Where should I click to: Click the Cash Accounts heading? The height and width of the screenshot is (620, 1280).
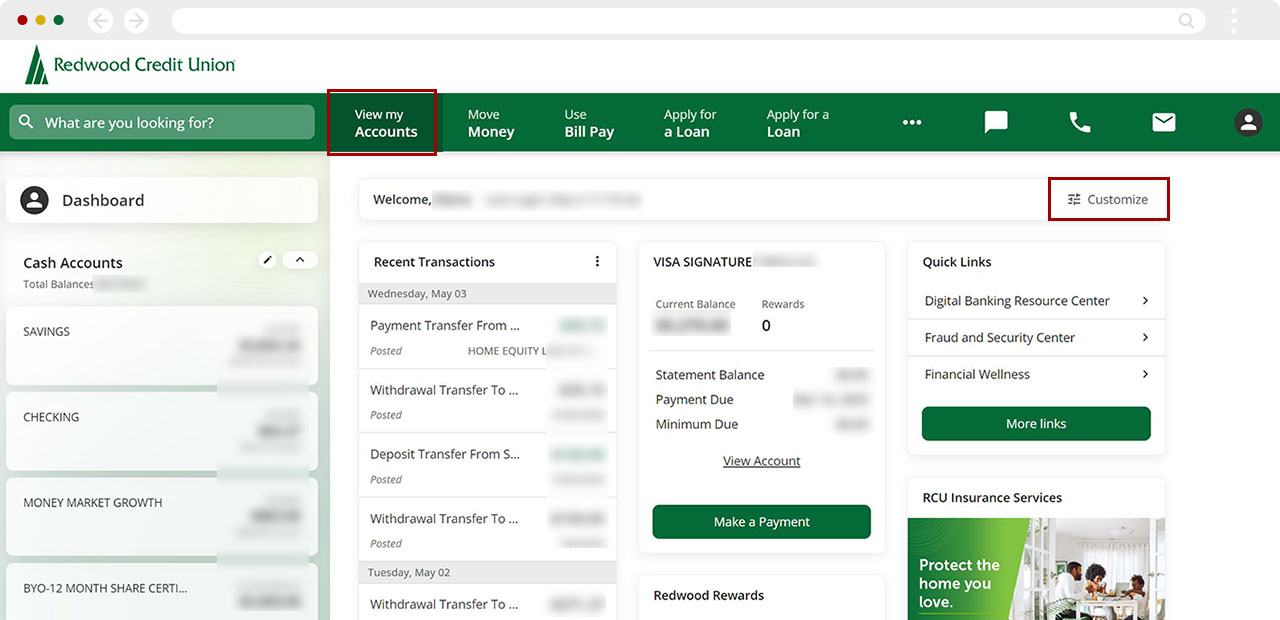pyautogui.click(x=73, y=263)
